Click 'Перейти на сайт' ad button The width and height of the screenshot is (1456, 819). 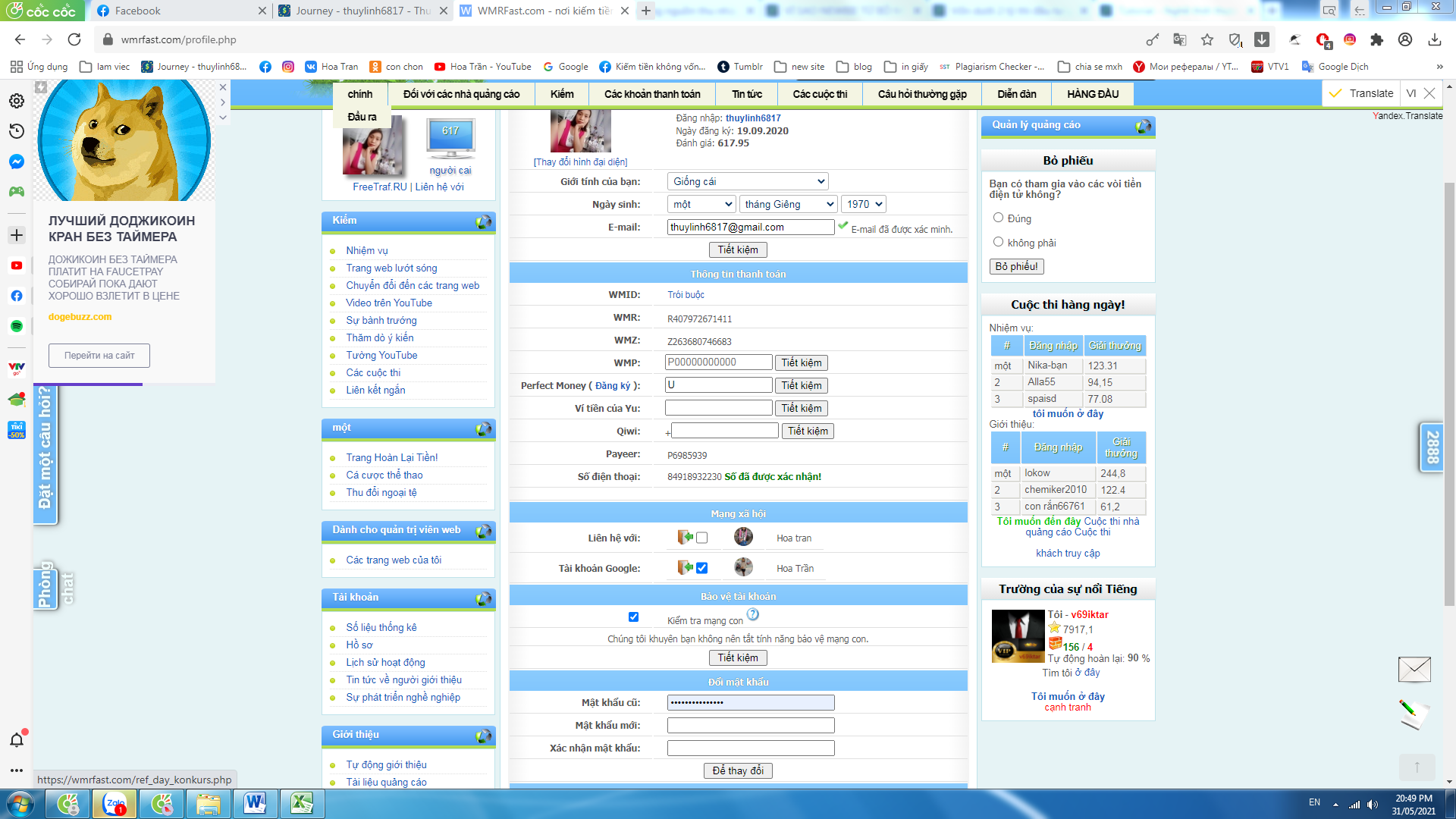(99, 356)
